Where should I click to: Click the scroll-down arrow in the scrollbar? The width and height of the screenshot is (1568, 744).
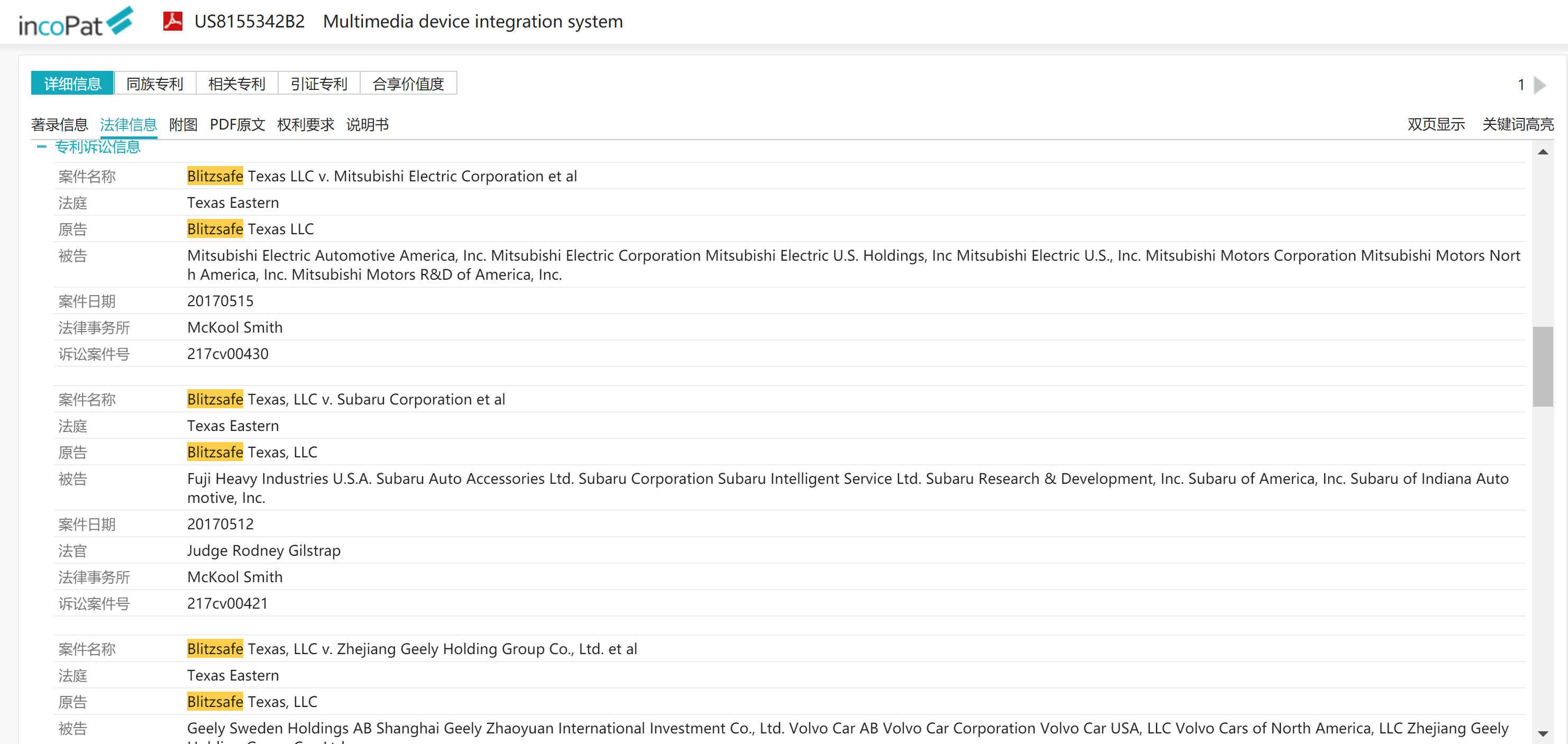click(1542, 733)
